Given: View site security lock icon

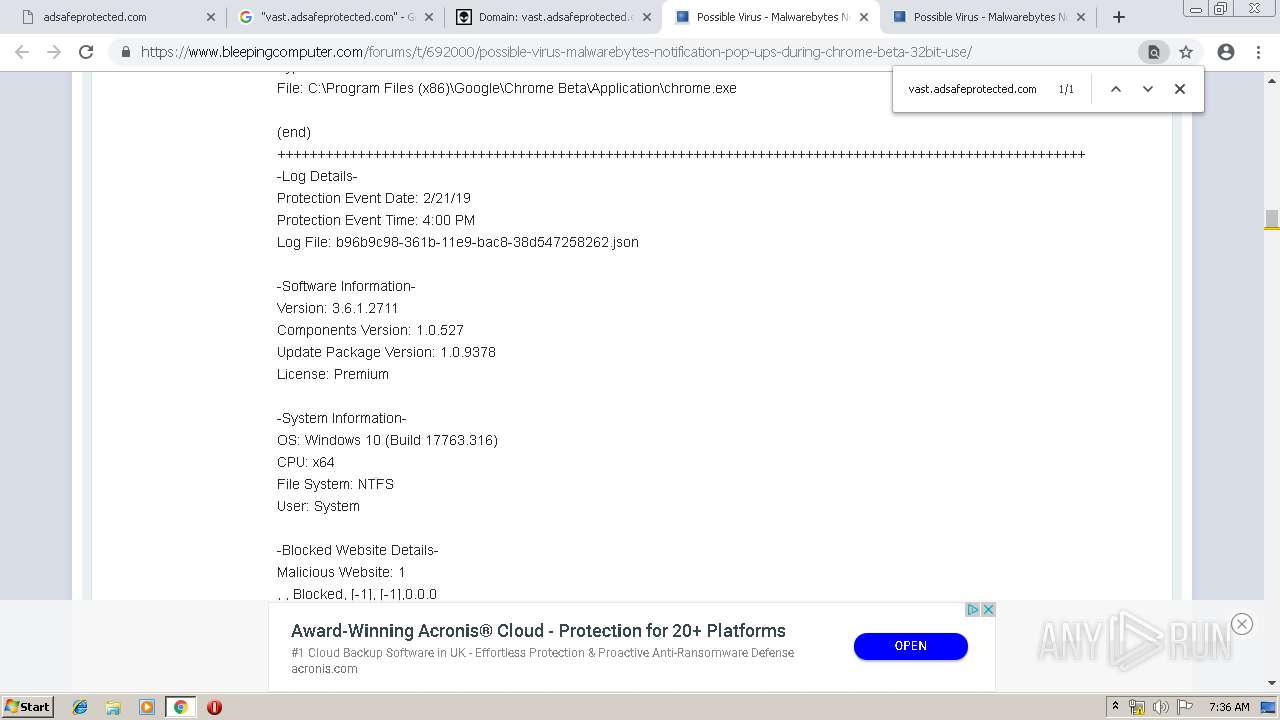Looking at the screenshot, I should point(126,52).
